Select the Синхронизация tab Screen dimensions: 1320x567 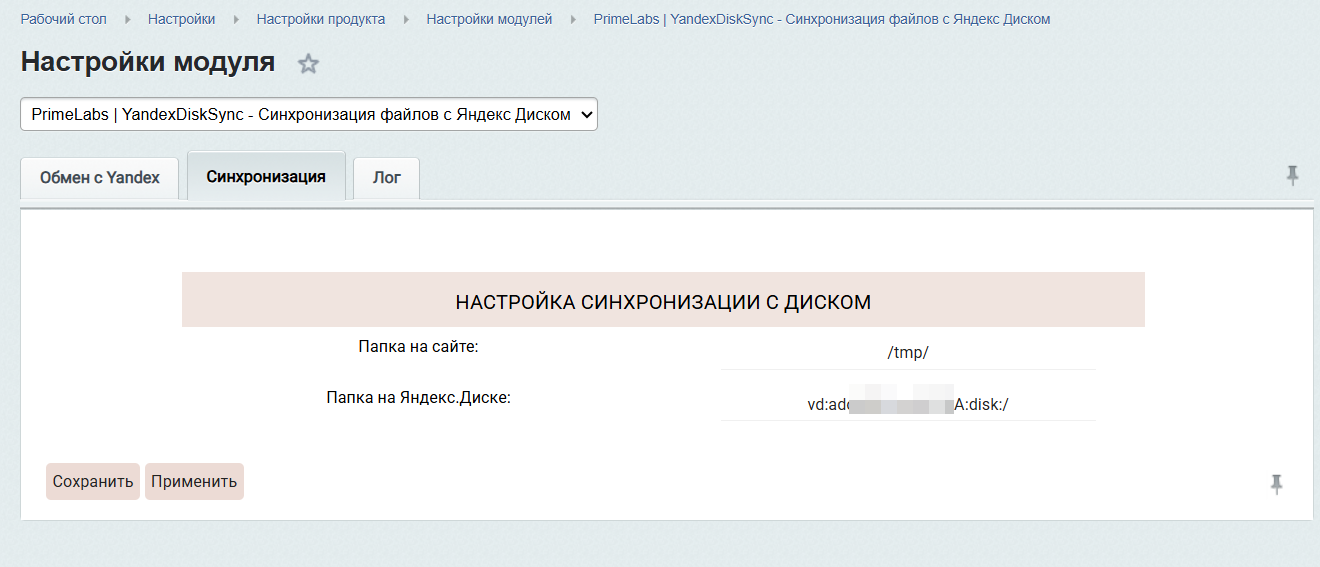point(266,177)
